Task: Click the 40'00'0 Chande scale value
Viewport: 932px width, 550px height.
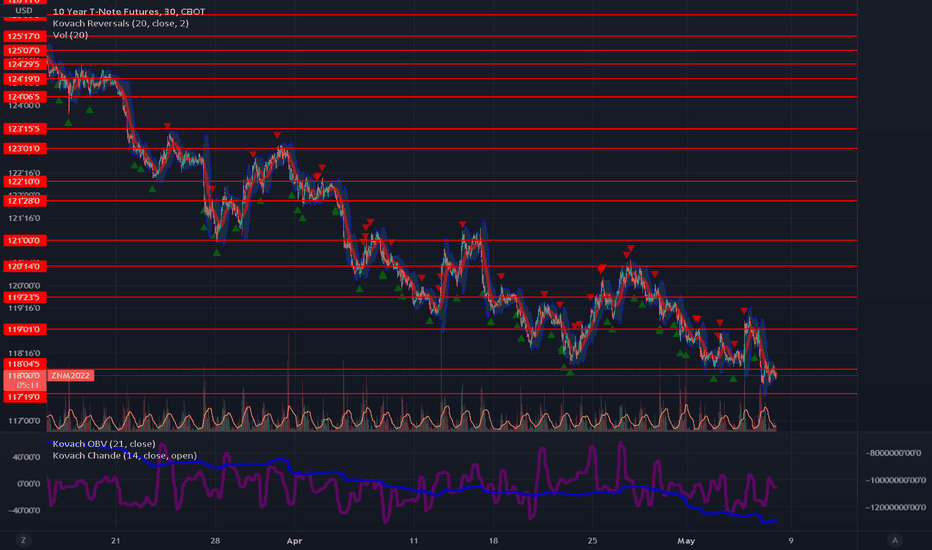Action: tap(27, 457)
